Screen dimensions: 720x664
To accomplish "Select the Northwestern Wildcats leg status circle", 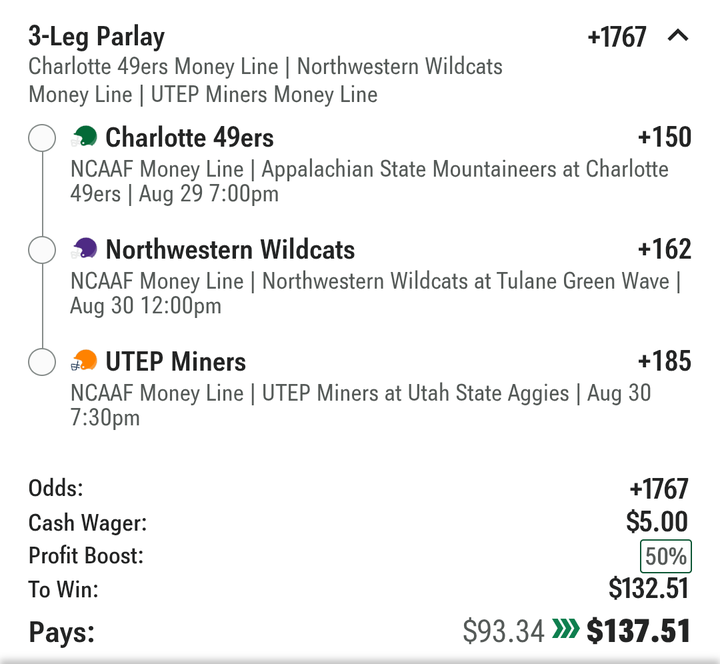I will click(42, 250).
